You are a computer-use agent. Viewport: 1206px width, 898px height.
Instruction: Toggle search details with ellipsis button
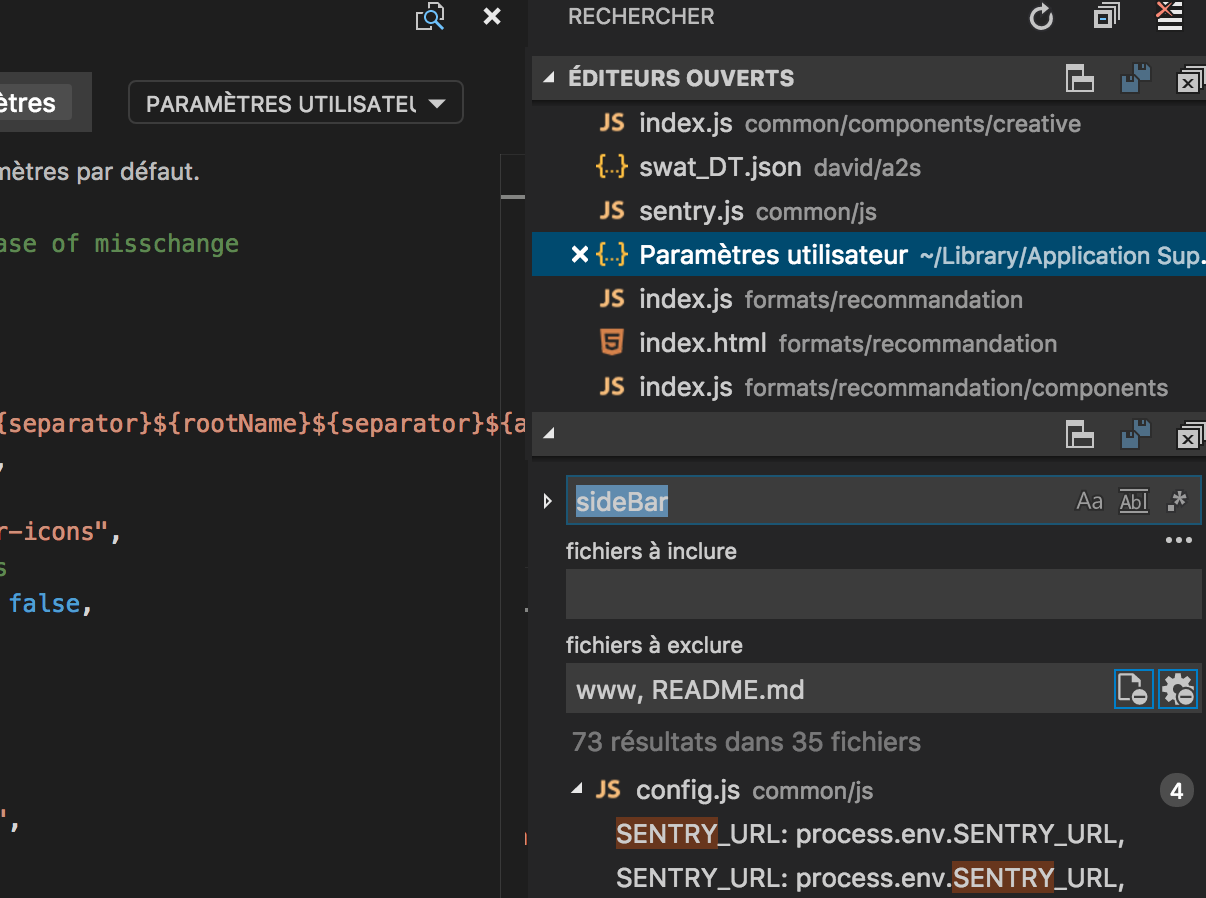1178,540
